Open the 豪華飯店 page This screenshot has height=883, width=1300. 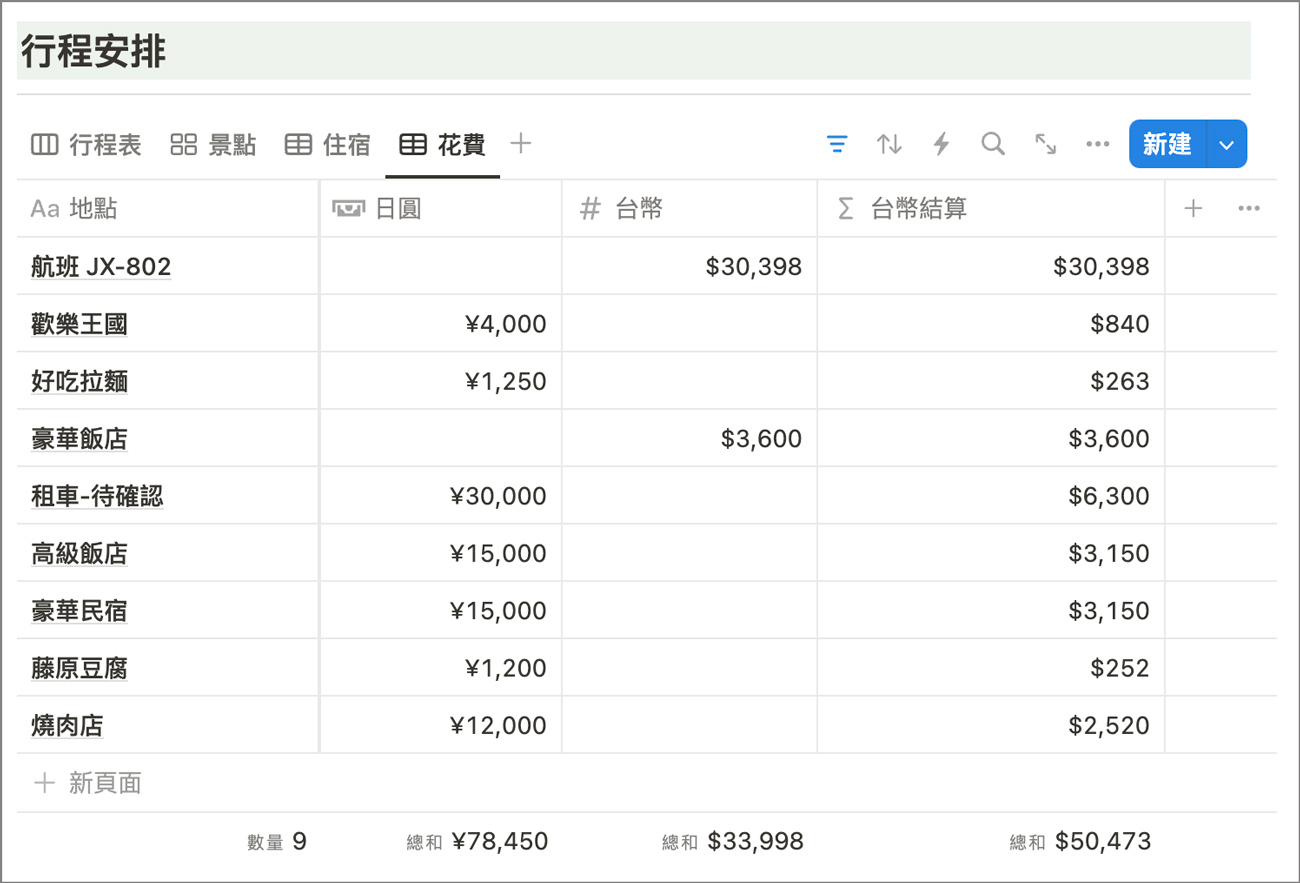click(x=79, y=438)
